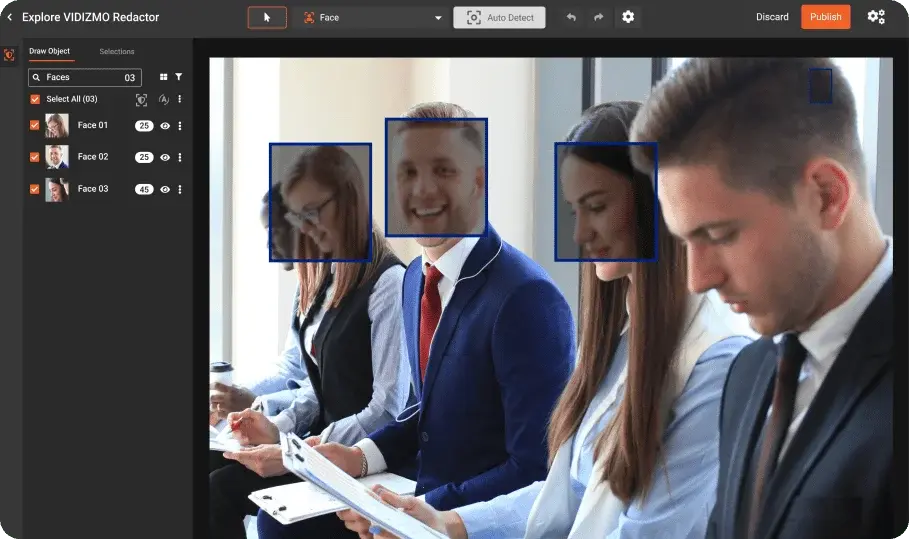Image resolution: width=909 pixels, height=539 pixels.
Task: Open more options for Face 01
Action: coord(180,126)
